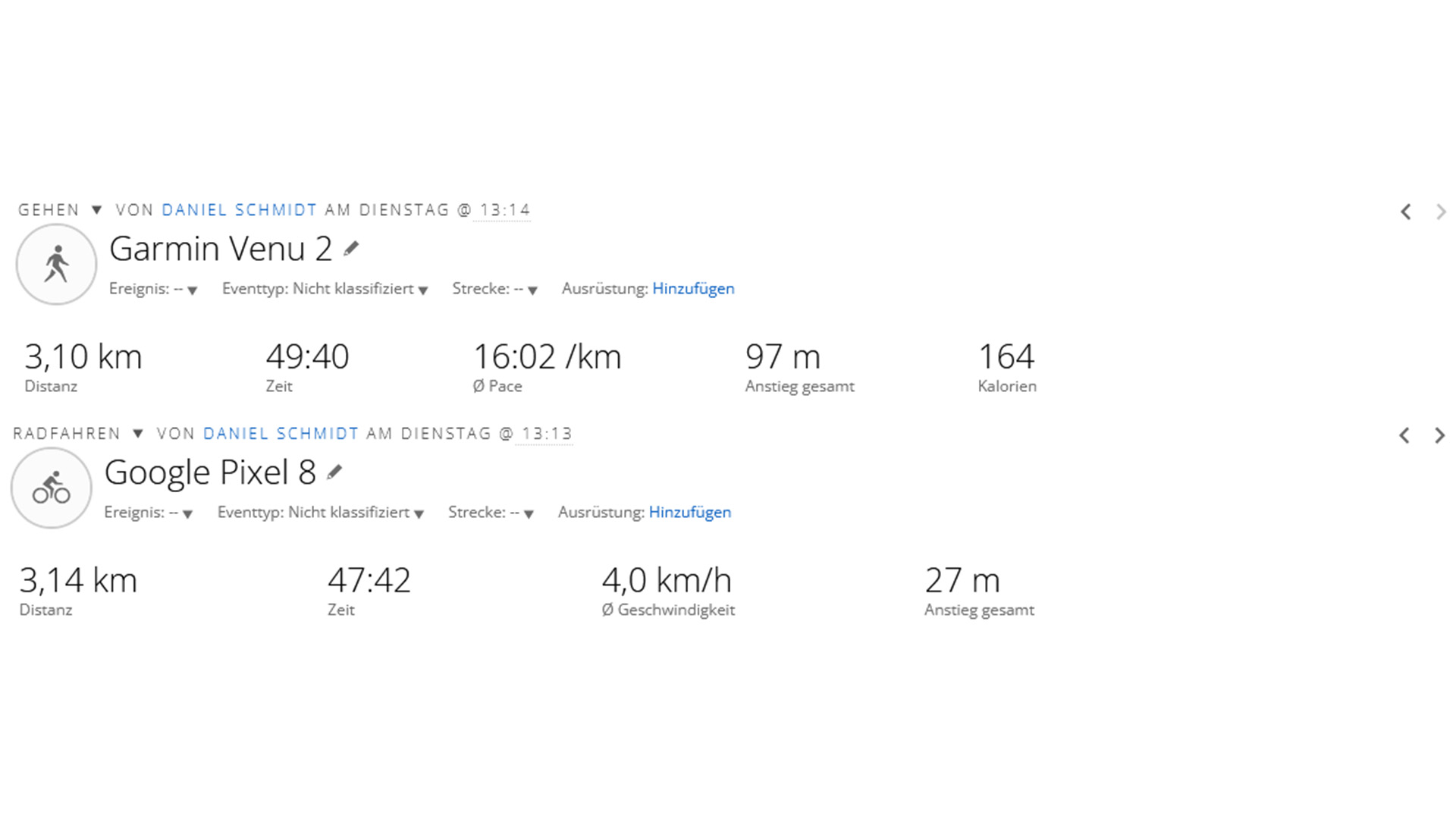Edit the Garmin Venu 2 title pencil

point(350,249)
